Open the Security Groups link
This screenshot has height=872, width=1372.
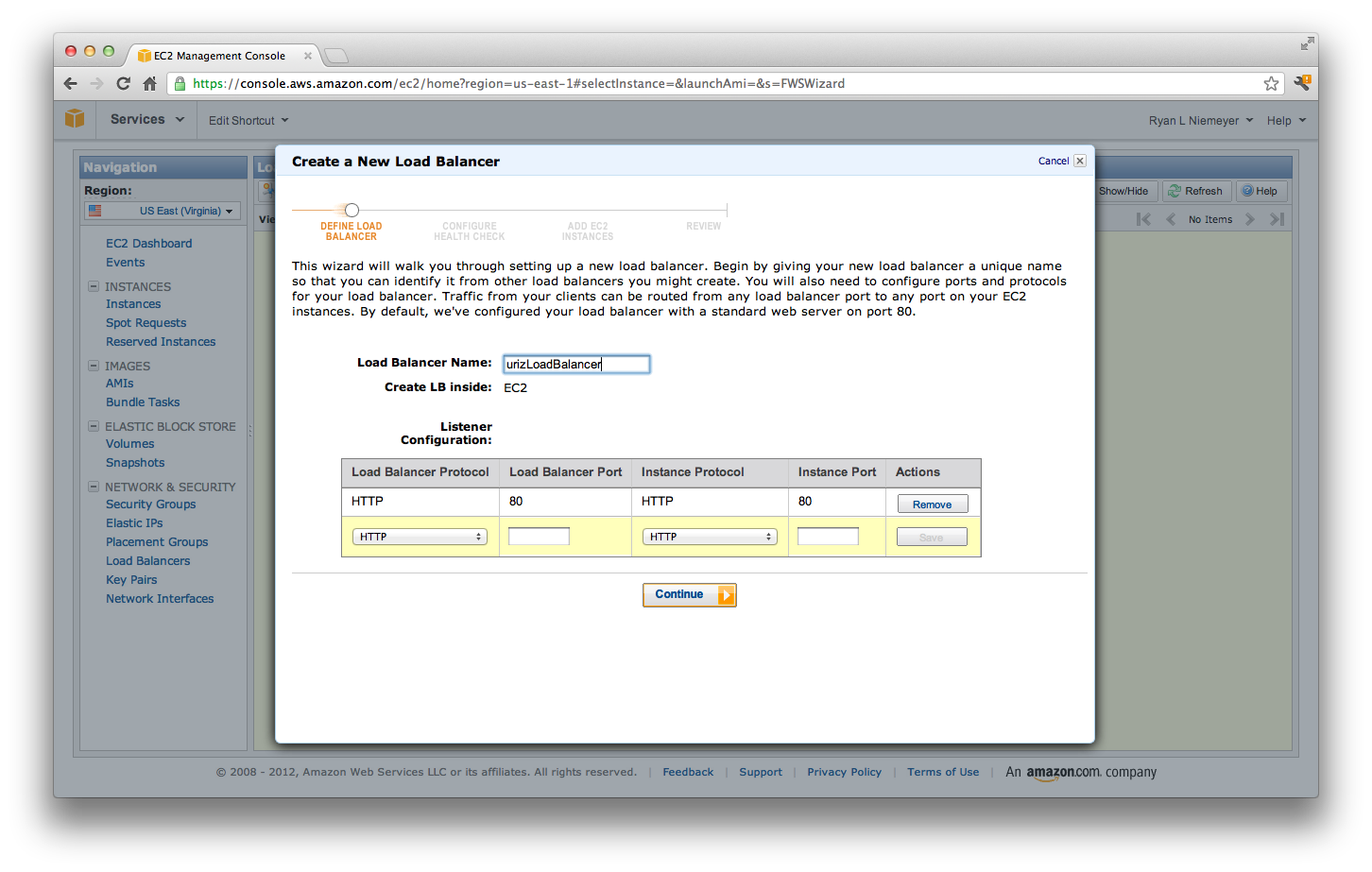point(151,504)
